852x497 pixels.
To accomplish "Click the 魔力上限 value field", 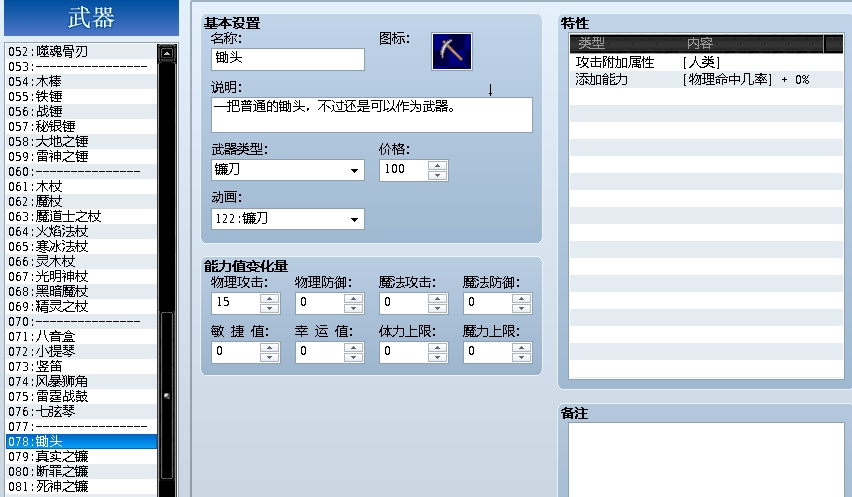I will click(x=487, y=352).
